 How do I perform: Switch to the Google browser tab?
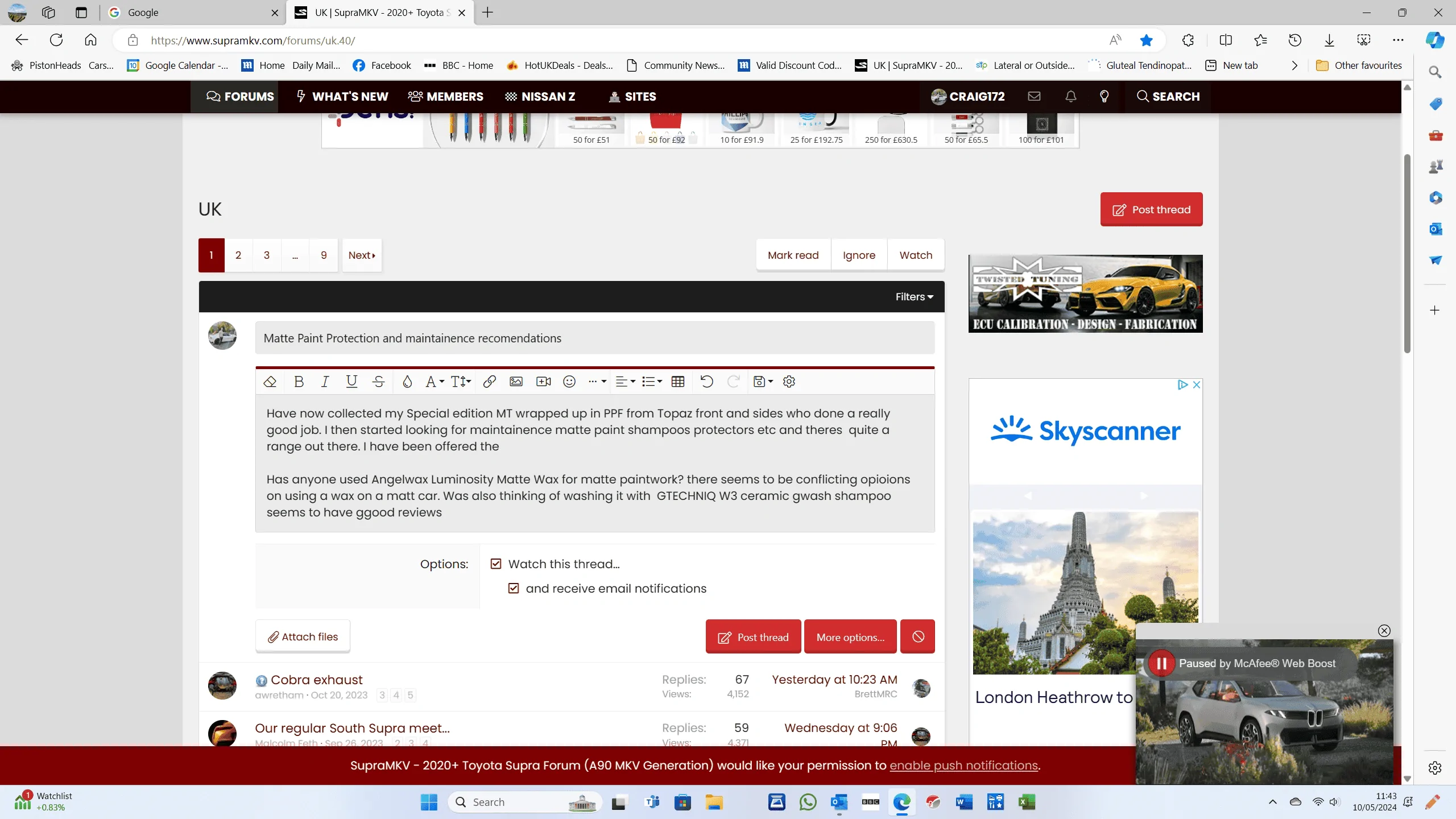pyautogui.click(x=193, y=13)
